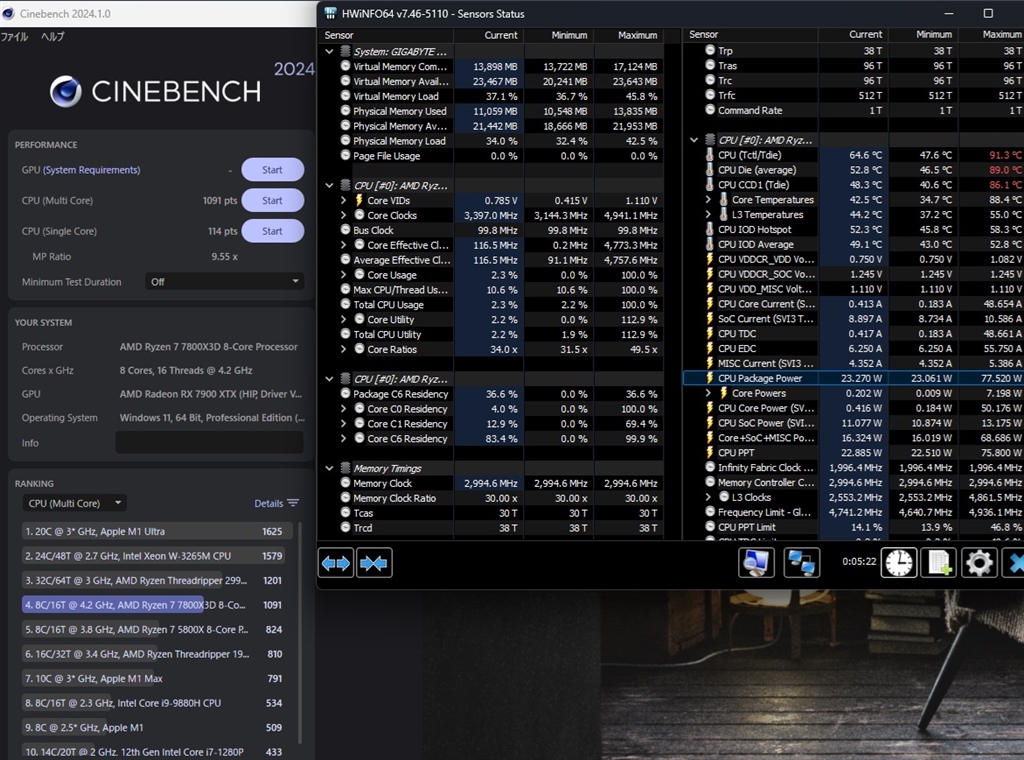Start the CPU (Single Core) test
Screen dimensions: 1024x760
coord(272,231)
